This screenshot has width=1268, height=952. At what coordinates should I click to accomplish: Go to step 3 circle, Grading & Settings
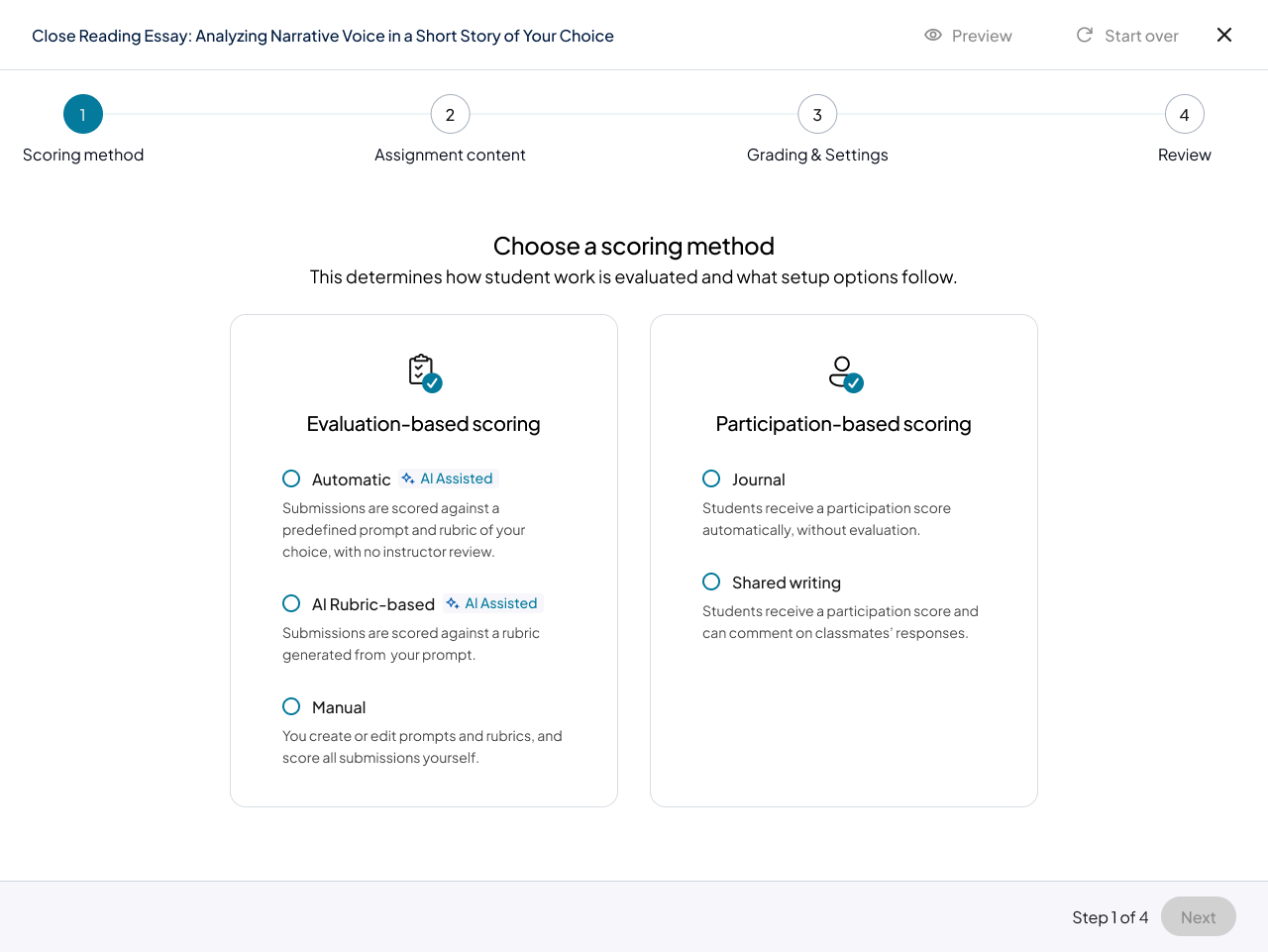[x=817, y=114]
